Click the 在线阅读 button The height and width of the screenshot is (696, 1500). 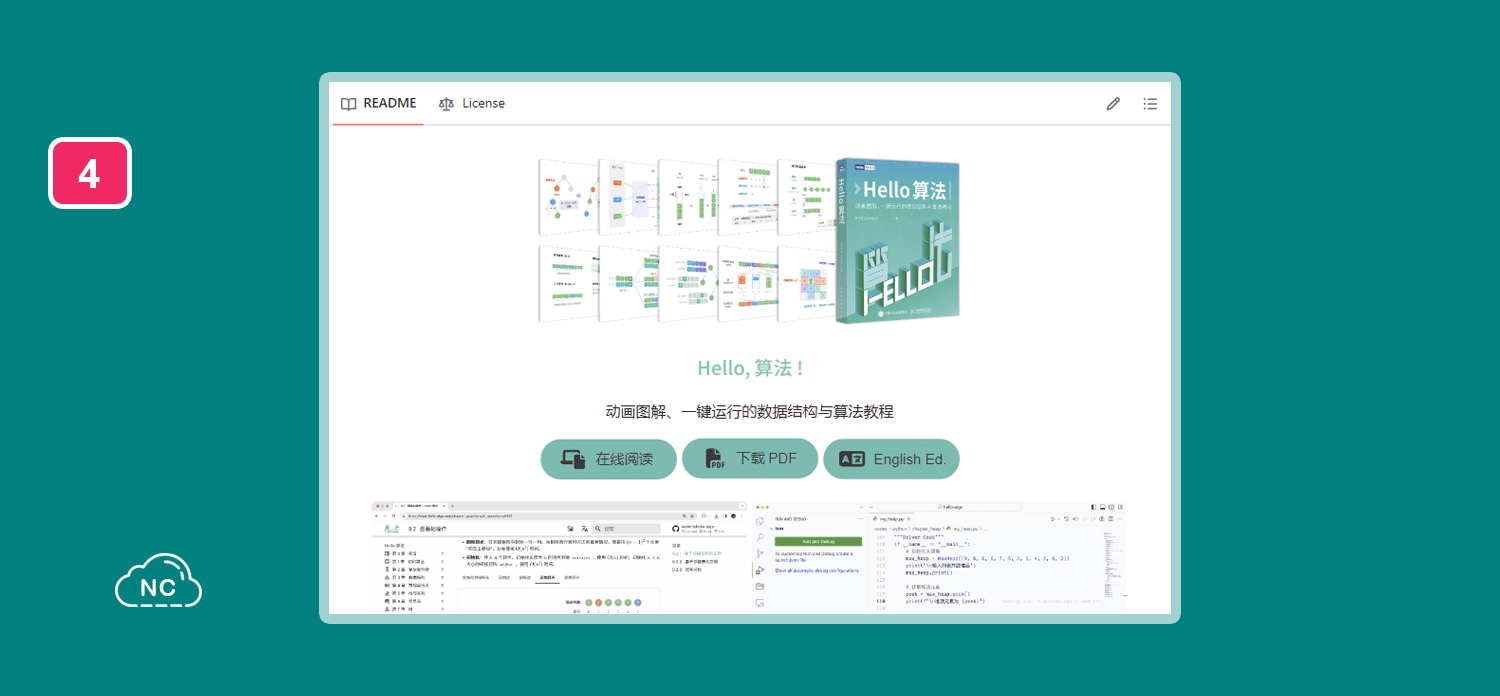coord(608,459)
